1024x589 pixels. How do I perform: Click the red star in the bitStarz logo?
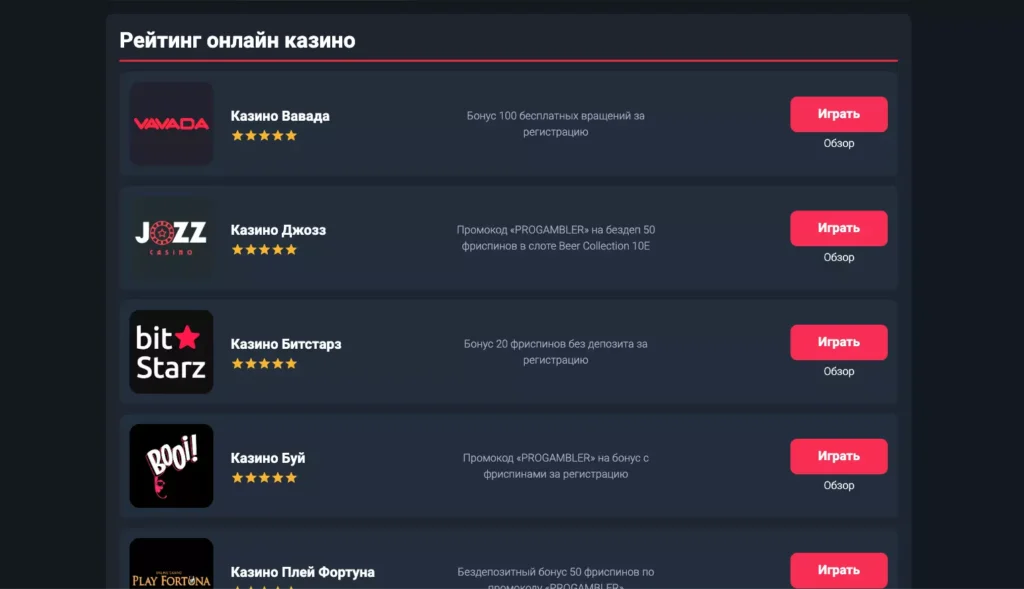click(x=185, y=337)
